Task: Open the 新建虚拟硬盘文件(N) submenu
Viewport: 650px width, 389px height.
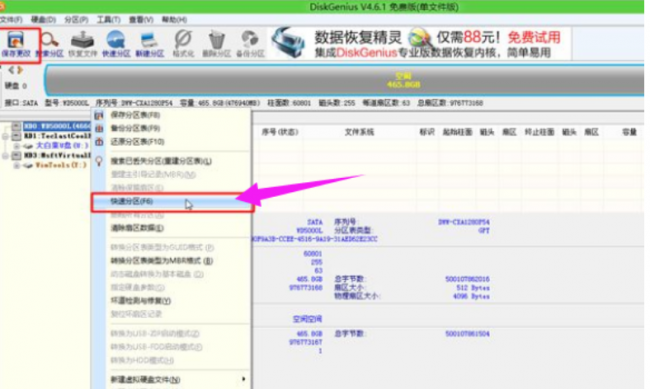Action: (171, 379)
